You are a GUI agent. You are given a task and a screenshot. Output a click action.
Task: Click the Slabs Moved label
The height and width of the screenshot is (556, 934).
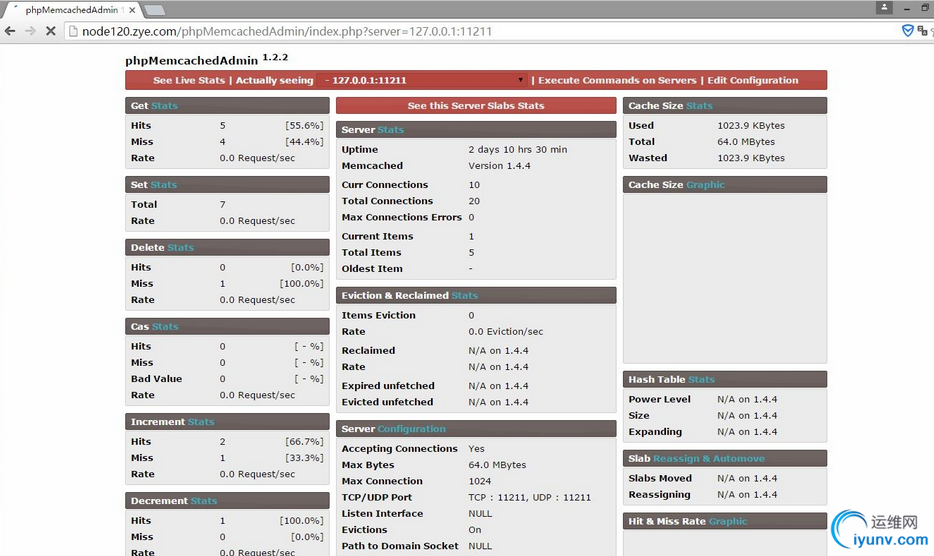click(660, 478)
